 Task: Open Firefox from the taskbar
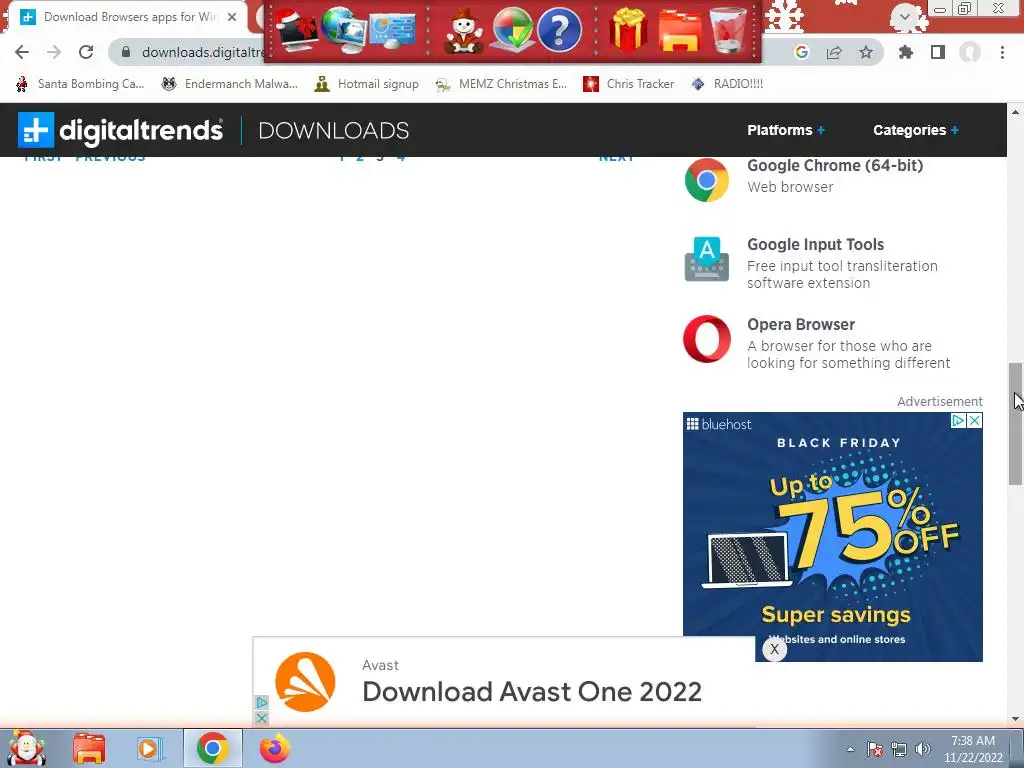(x=275, y=748)
